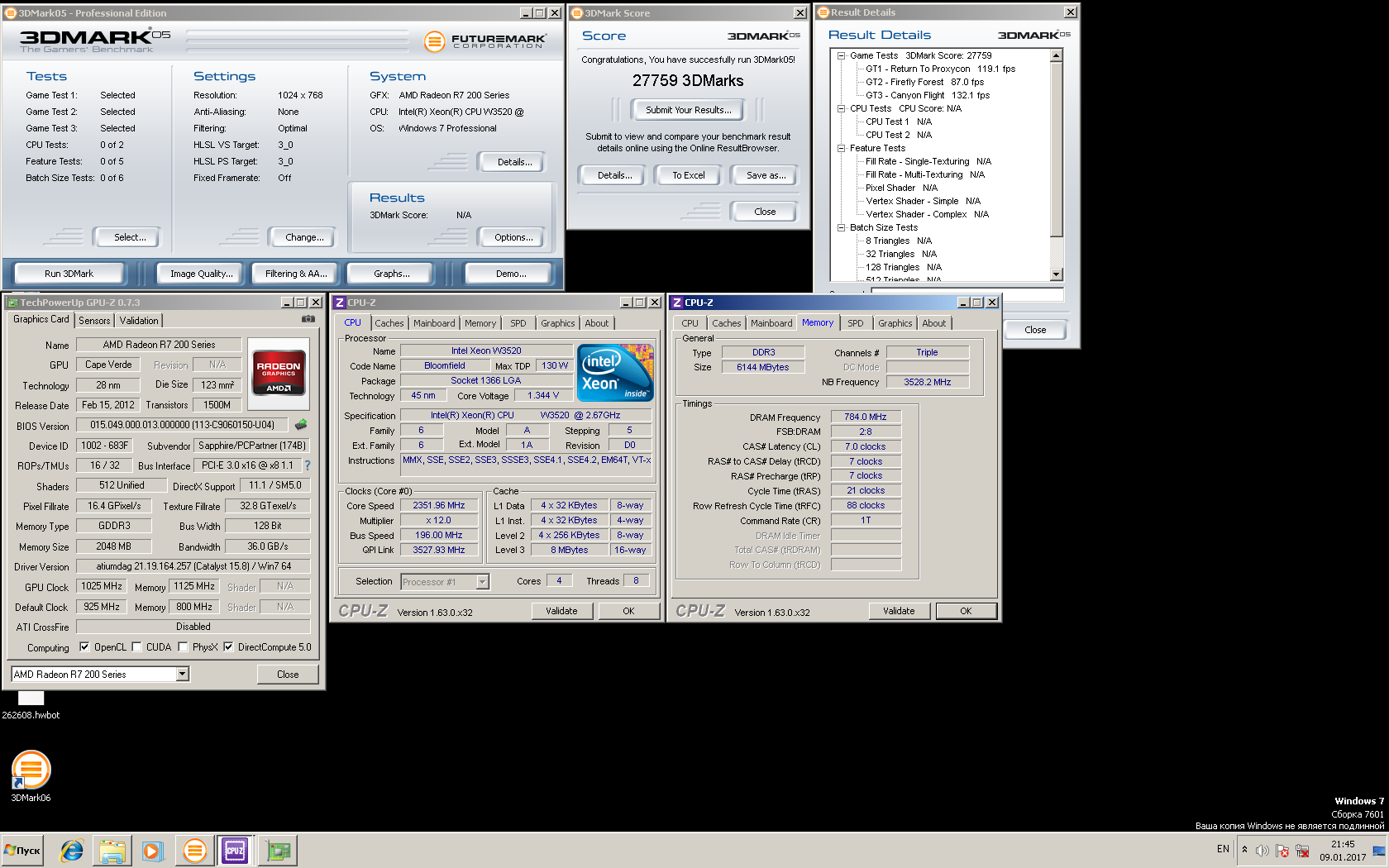This screenshot has height=868, width=1389.
Task: Click Filtering & AA button
Action: [296, 274]
